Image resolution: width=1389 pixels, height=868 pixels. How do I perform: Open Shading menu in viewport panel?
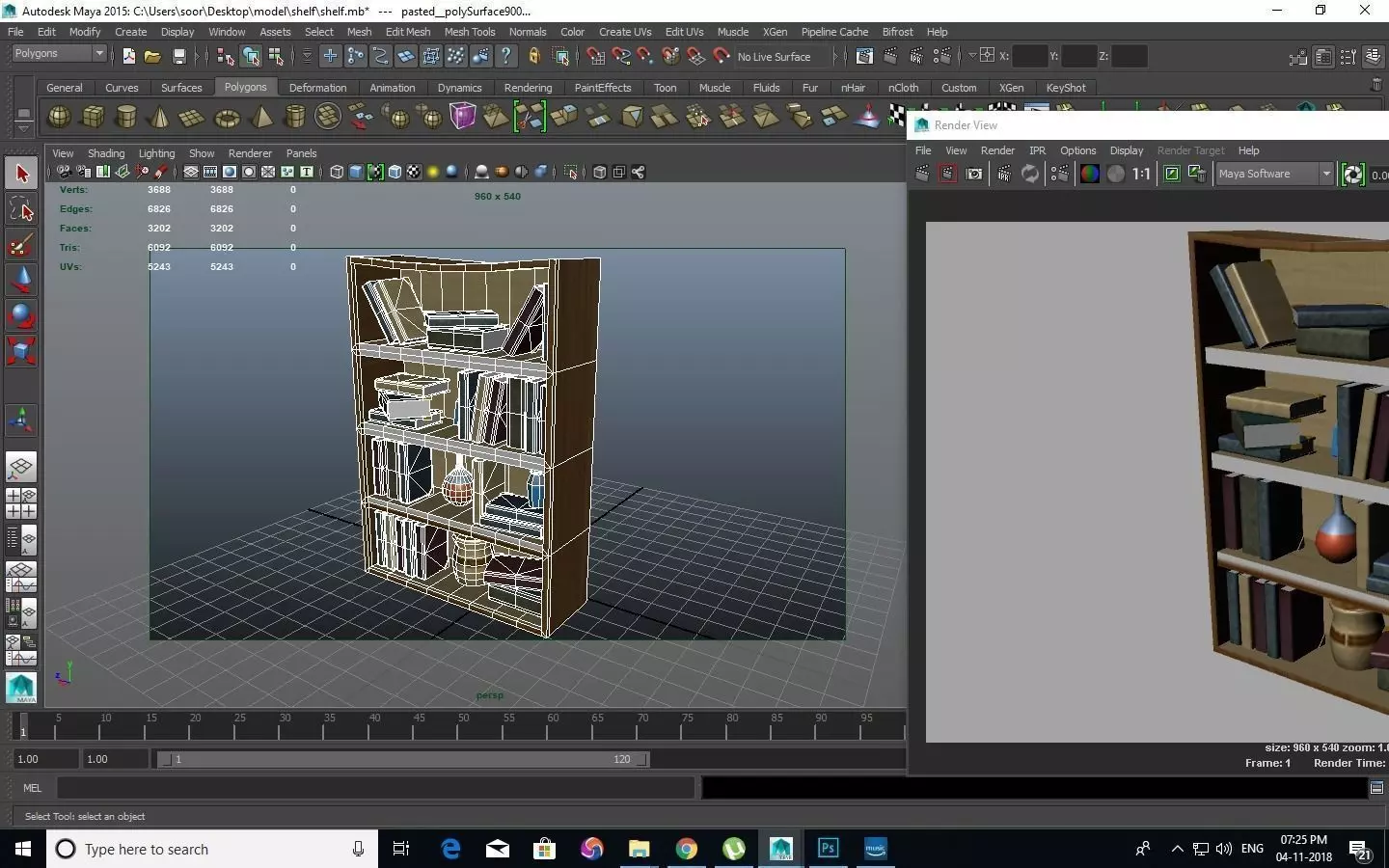[106, 153]
